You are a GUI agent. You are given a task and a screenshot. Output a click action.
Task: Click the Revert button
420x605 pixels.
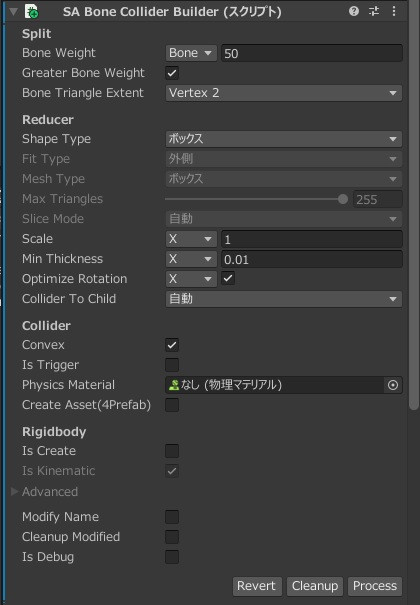[257, 586]
